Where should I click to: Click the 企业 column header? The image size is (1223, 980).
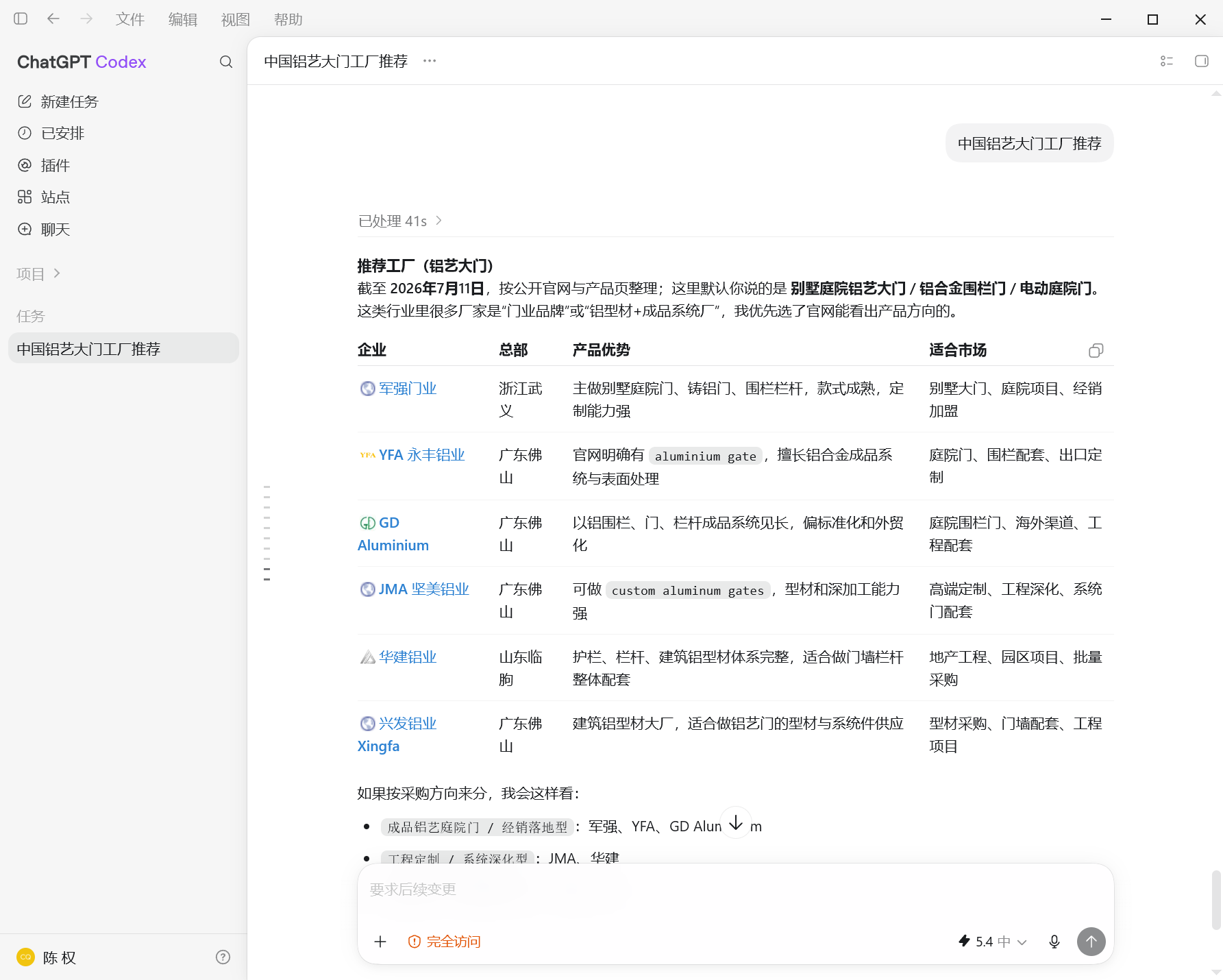[372, 350]
